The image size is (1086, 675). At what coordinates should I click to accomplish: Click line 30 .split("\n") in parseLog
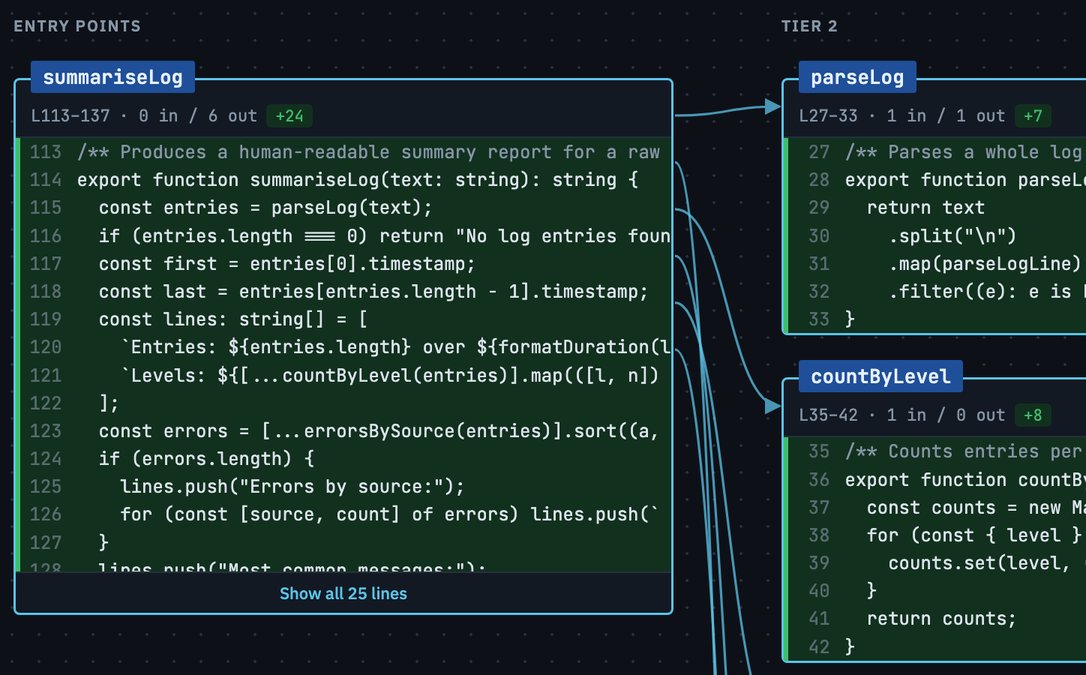937,236
